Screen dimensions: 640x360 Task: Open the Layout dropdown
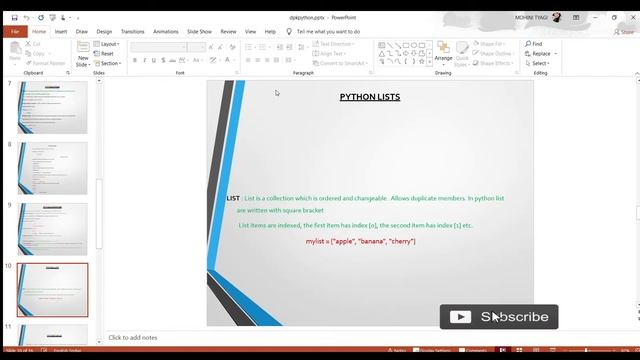(x=107, y=44)
